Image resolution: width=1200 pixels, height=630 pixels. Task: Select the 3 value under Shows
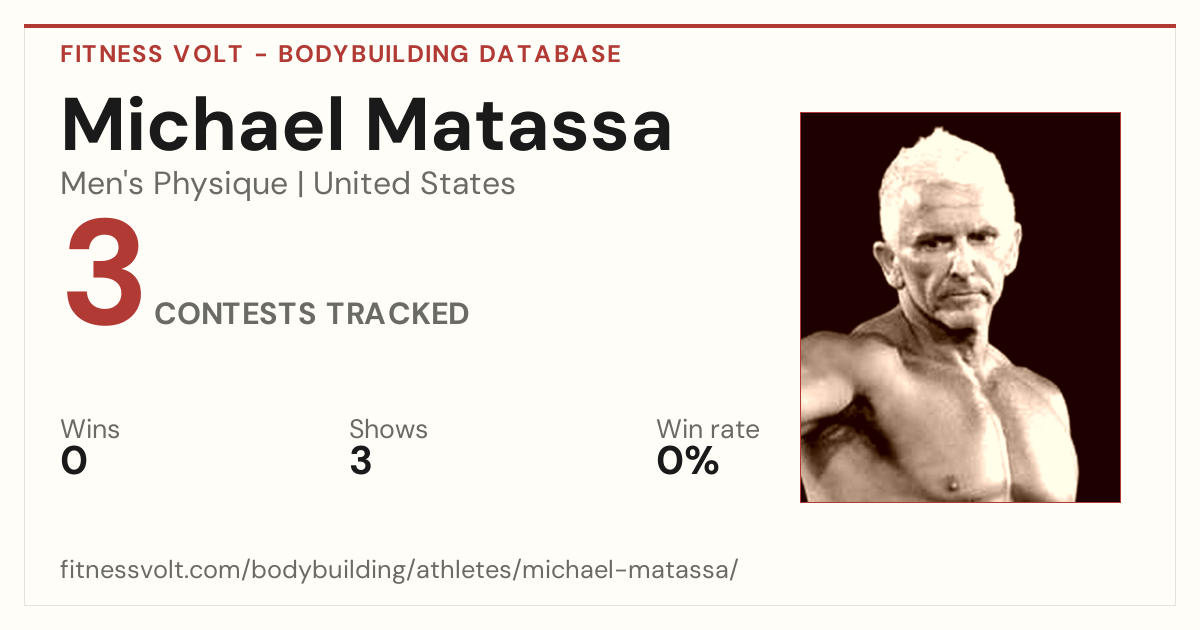pyautogui.click(x=360, y=461)
